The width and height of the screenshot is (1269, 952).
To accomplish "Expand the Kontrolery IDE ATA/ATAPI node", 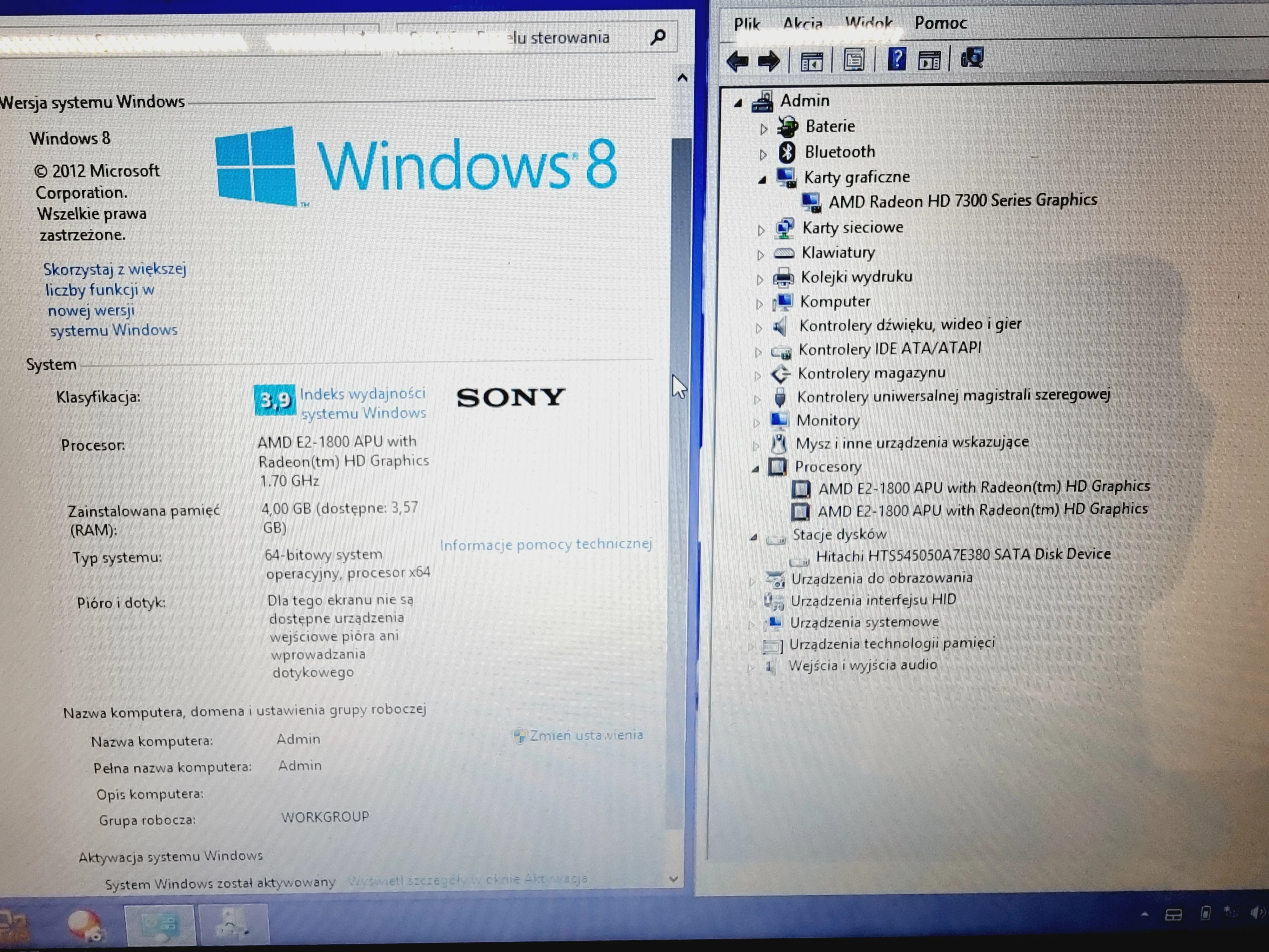I will tap(758, 352).
